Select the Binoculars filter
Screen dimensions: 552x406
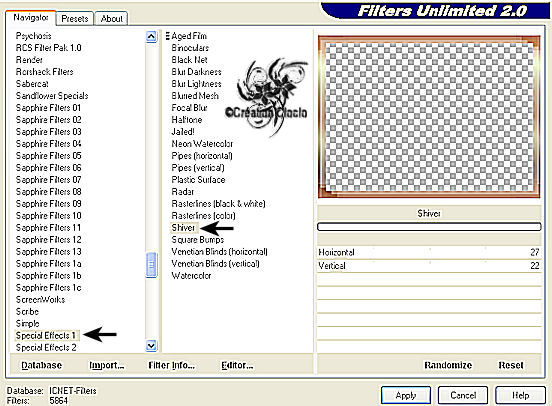coord(190,48)
